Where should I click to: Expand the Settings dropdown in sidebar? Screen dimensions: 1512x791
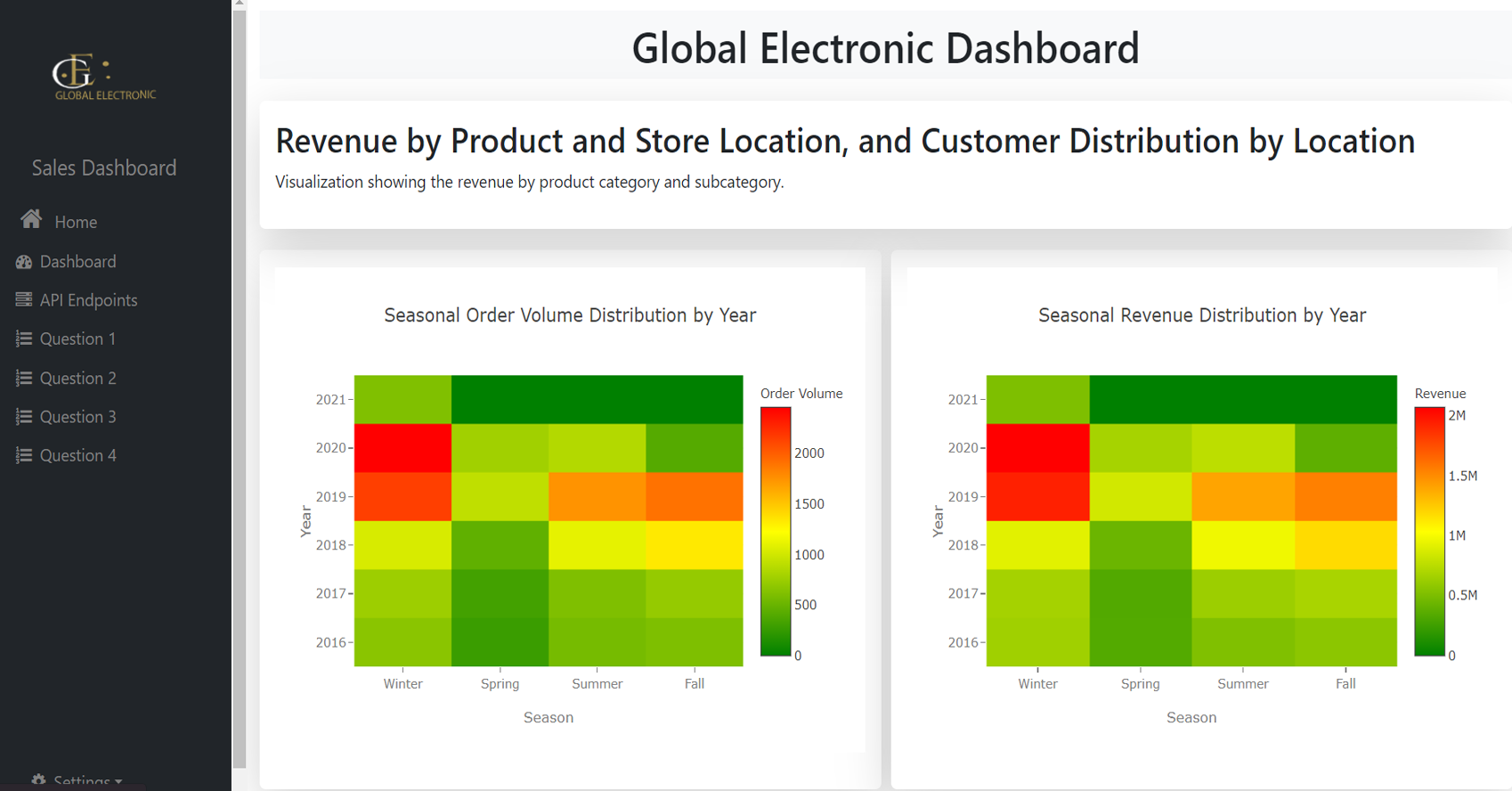click(78, 781)
